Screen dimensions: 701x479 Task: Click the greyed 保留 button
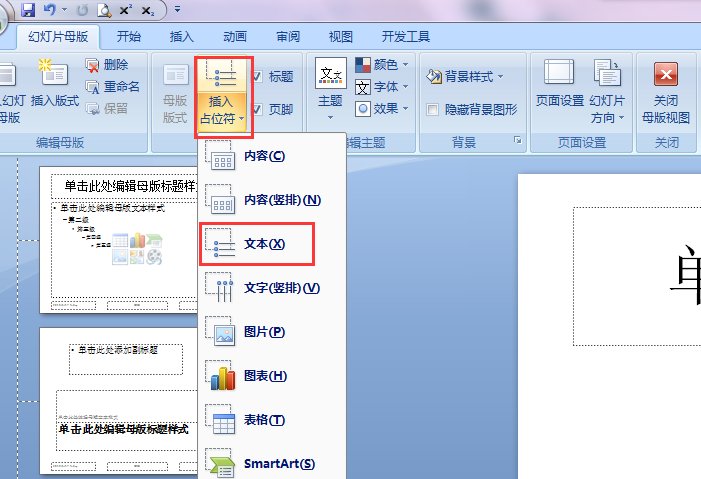107,108
